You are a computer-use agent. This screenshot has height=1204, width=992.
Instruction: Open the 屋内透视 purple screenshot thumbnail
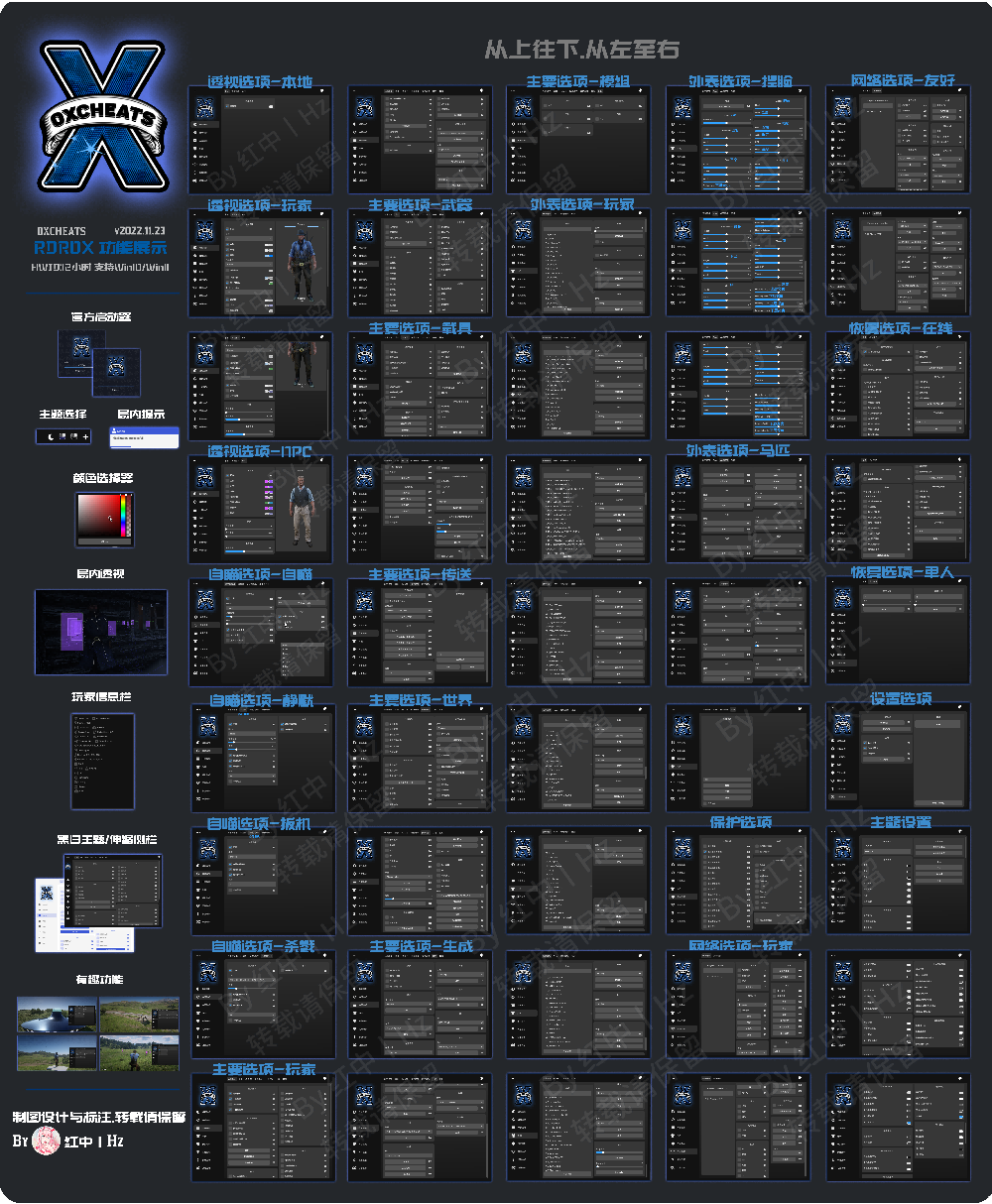100,632
